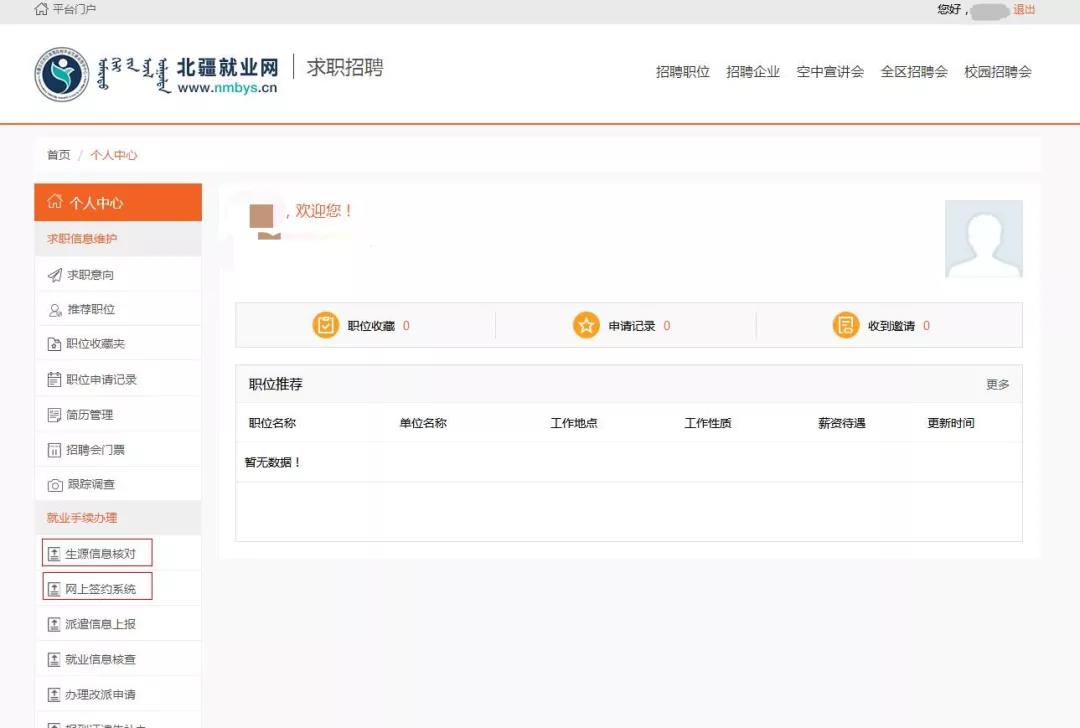Click the 跟踪调查 camera icon
Screen dimensions: 1080x728
point(55,485)
